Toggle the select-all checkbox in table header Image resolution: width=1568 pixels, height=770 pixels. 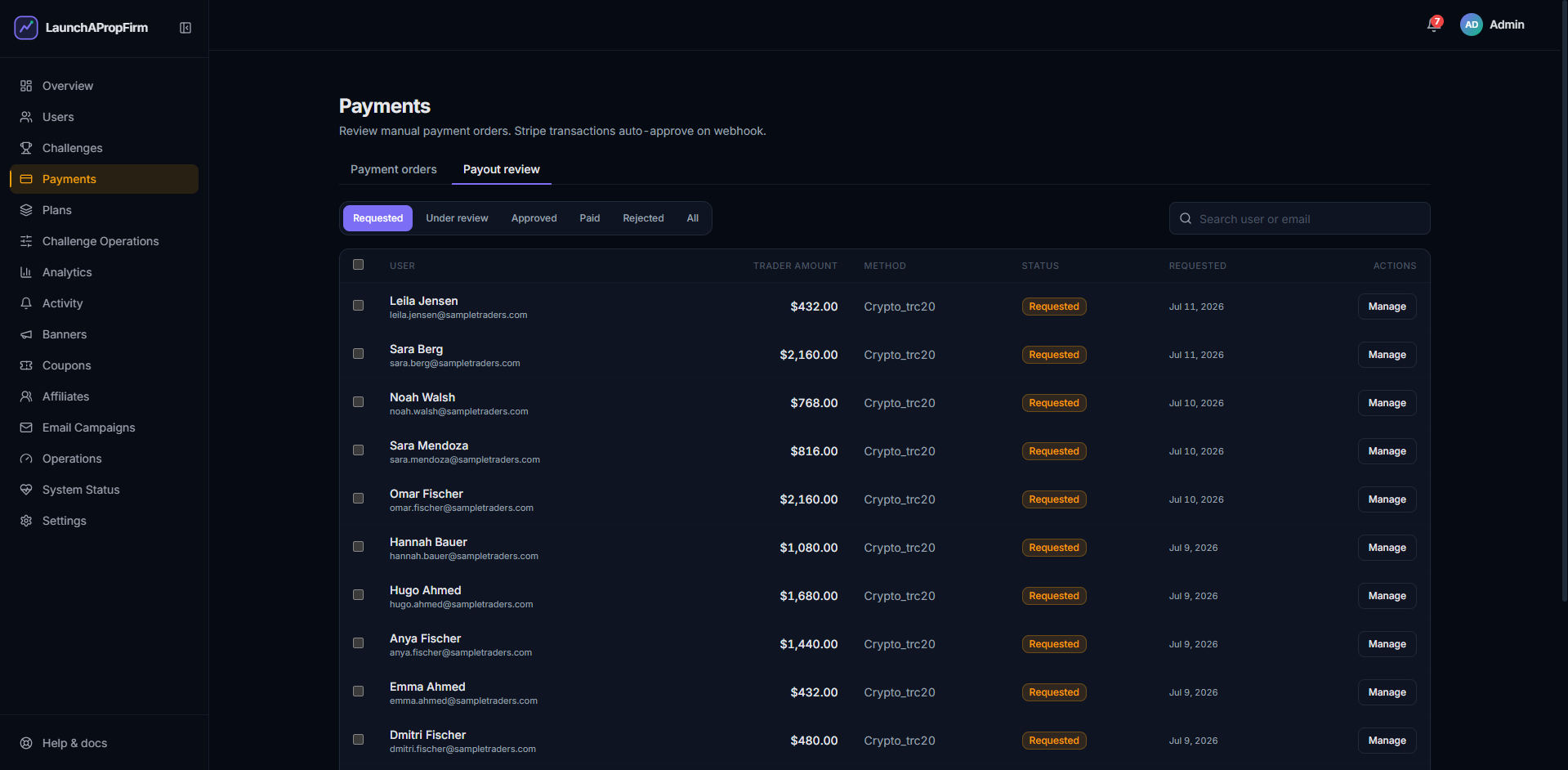point(358,264)
